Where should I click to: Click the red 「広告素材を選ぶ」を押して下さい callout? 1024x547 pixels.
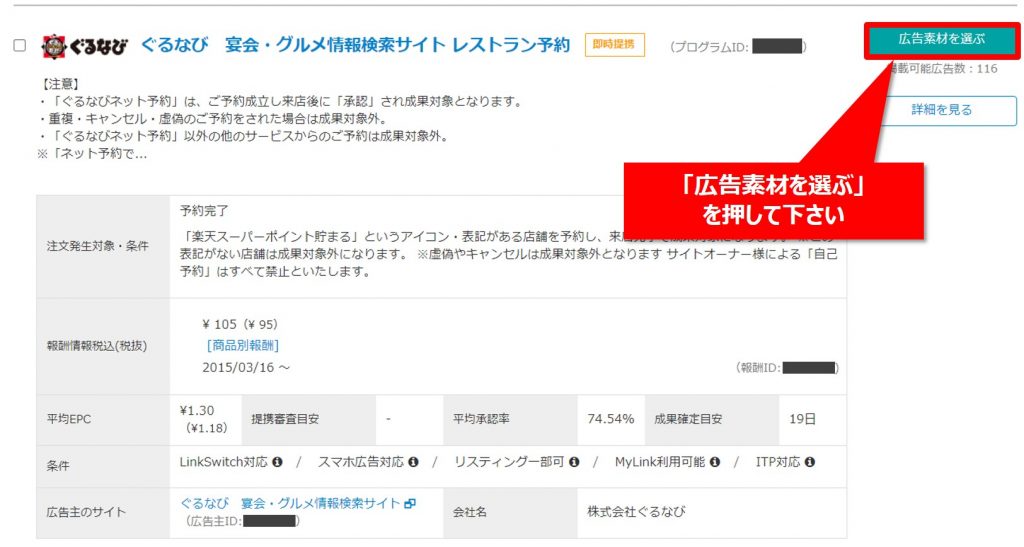pos(773,201)
